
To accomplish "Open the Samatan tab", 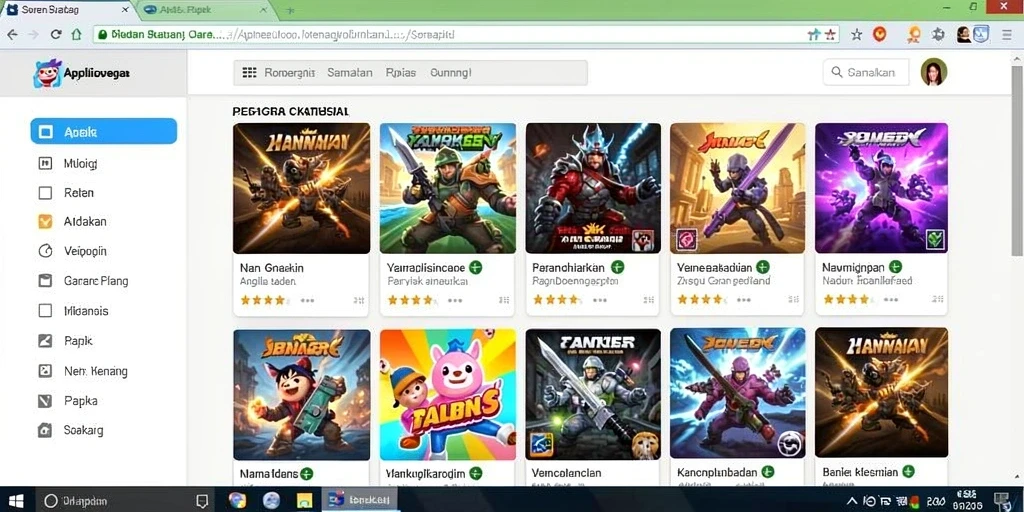I will point(349,72).
